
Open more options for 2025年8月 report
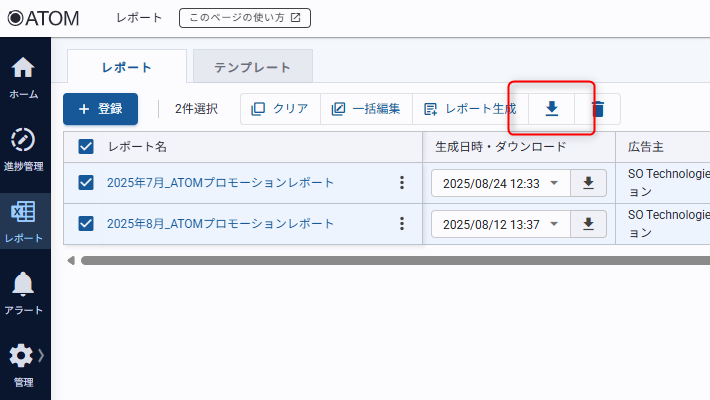tap(402, 223)
